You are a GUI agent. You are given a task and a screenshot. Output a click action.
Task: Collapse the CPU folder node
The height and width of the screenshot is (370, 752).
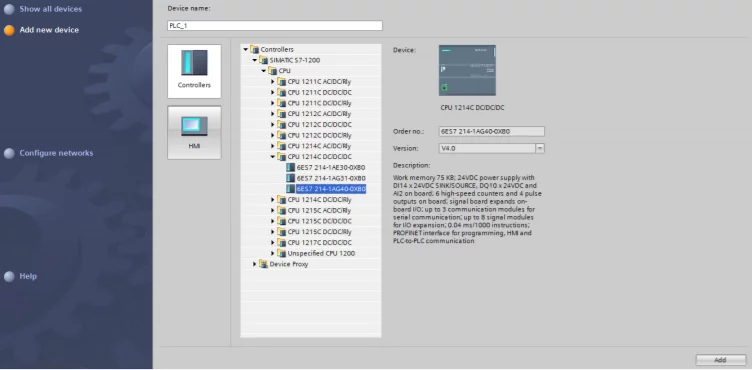264,71
